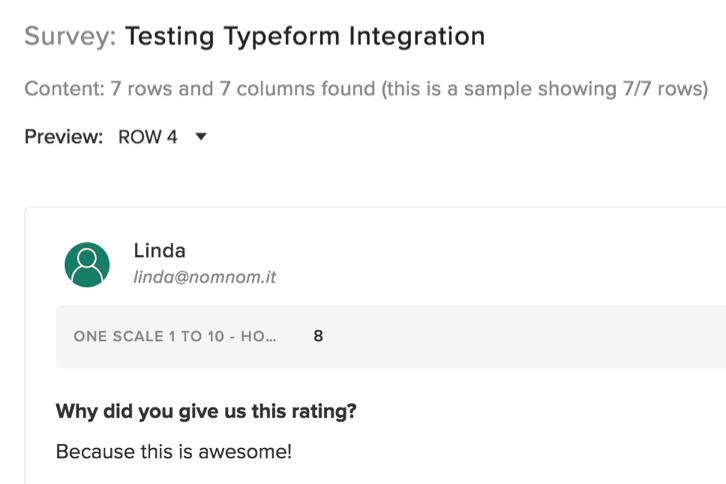This screenshot has width=726, height=484.
Task: Click the rows and columns content summary
Action: 366,88
